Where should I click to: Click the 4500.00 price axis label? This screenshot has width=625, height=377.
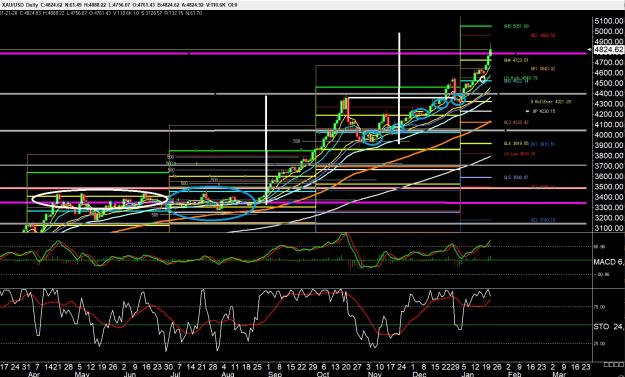click(x=608, y=83)
